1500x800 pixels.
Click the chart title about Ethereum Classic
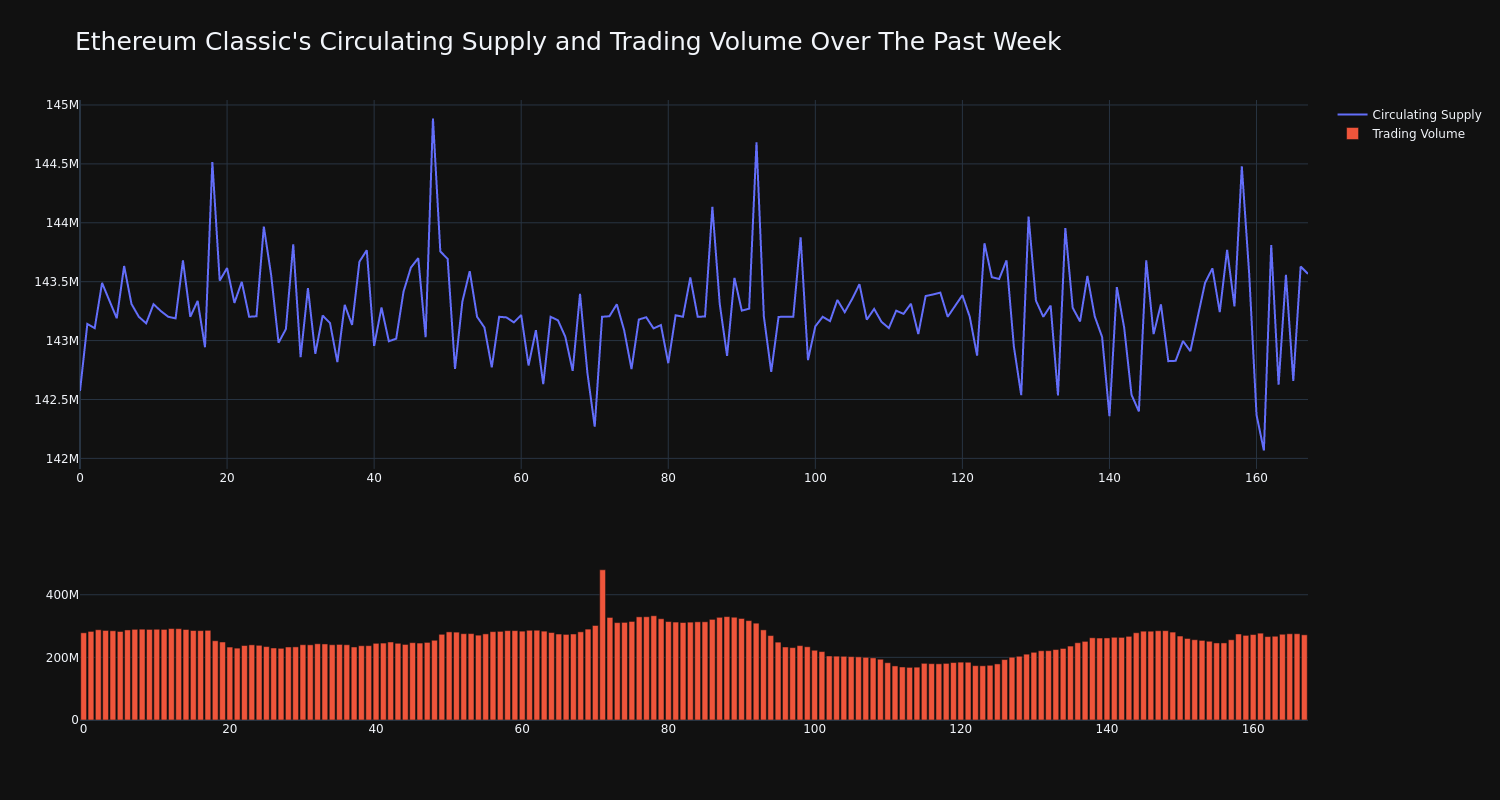click(568, 42)
